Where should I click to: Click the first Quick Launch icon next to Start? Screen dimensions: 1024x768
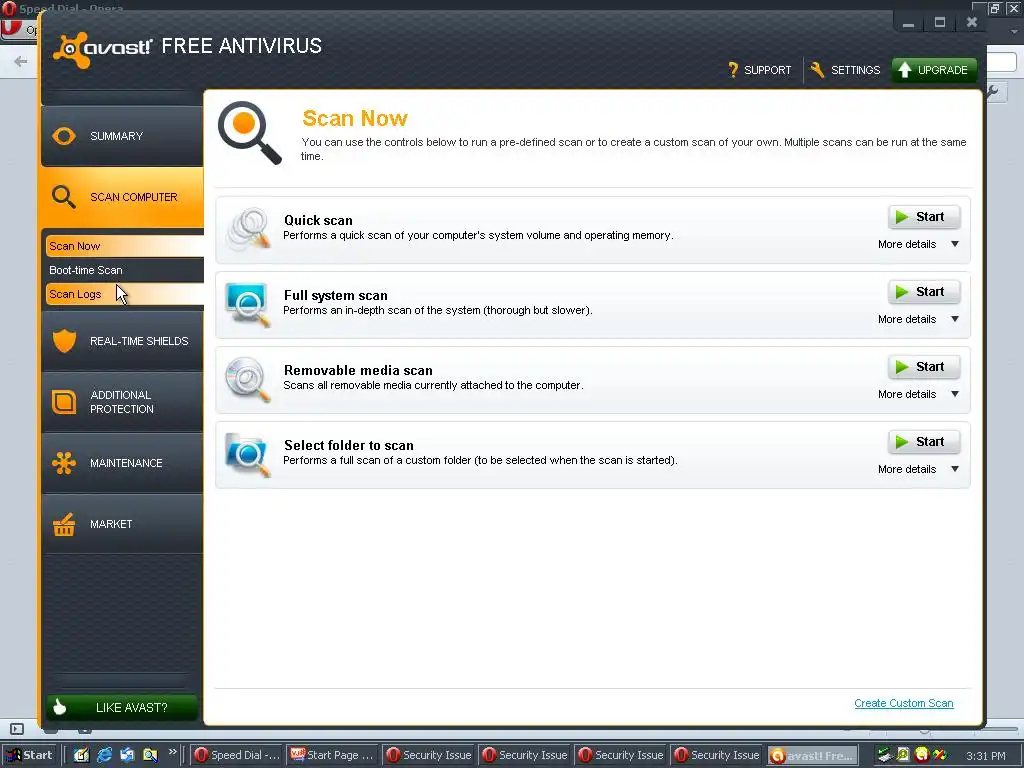click(x=81, y=755)
